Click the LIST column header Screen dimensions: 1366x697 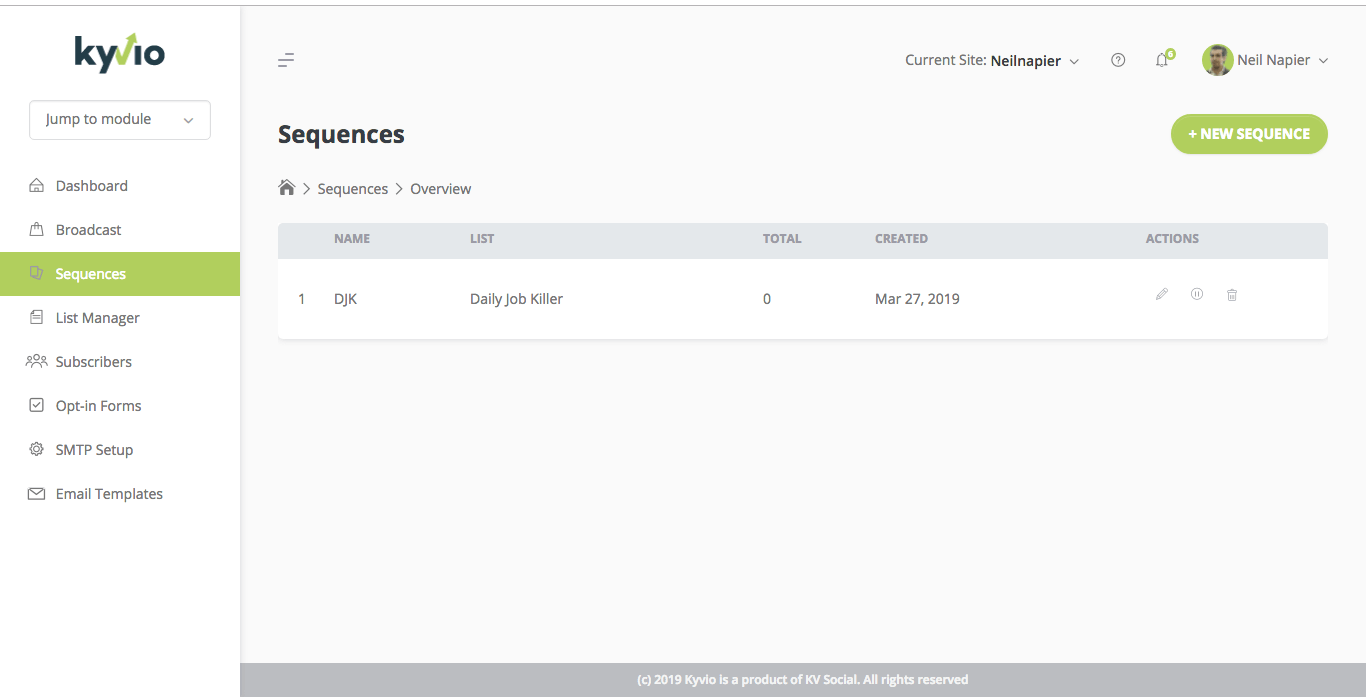point(482,239)
